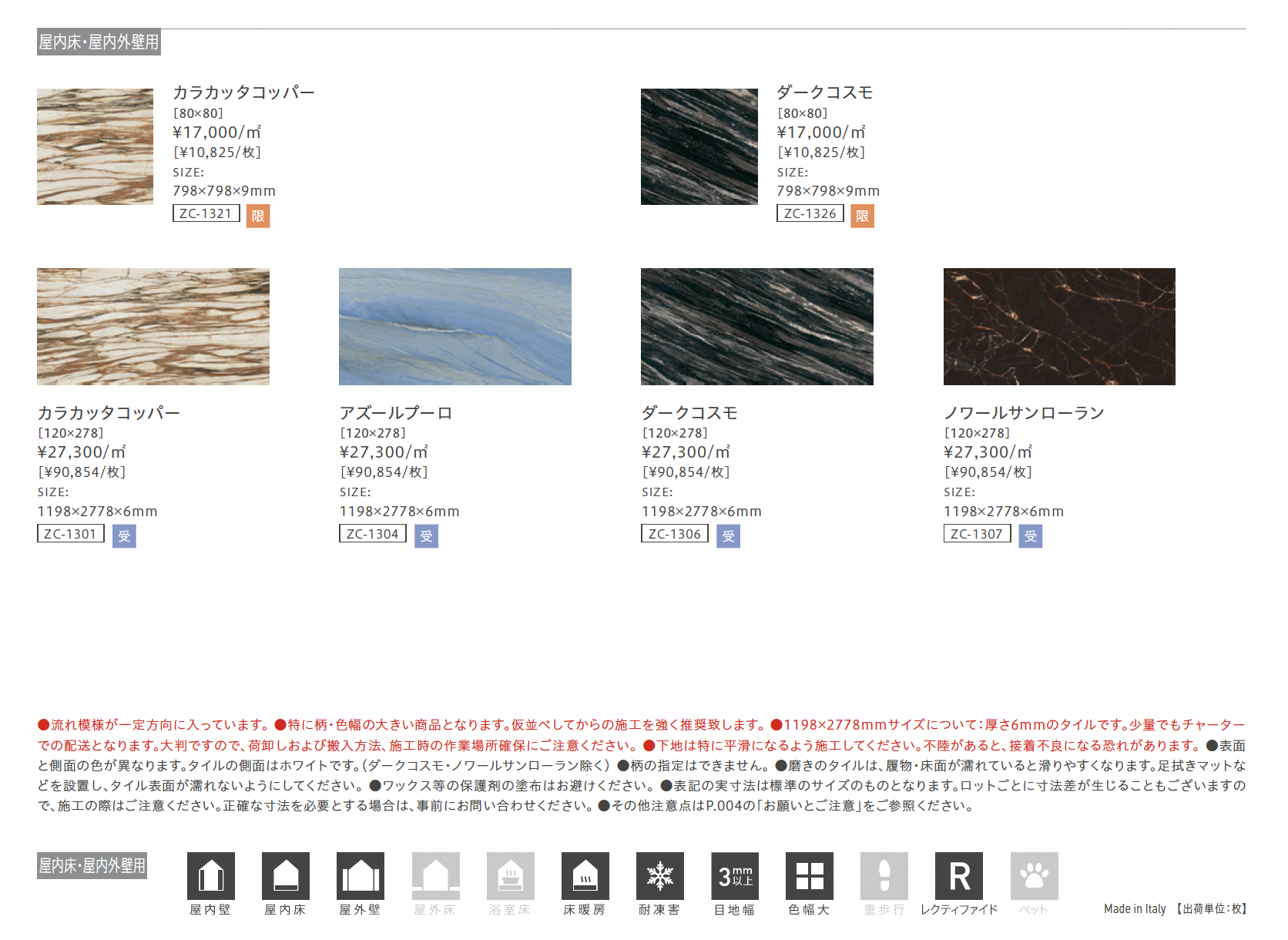Click the 屋内床 indoor floor icon

pos(285,875)
